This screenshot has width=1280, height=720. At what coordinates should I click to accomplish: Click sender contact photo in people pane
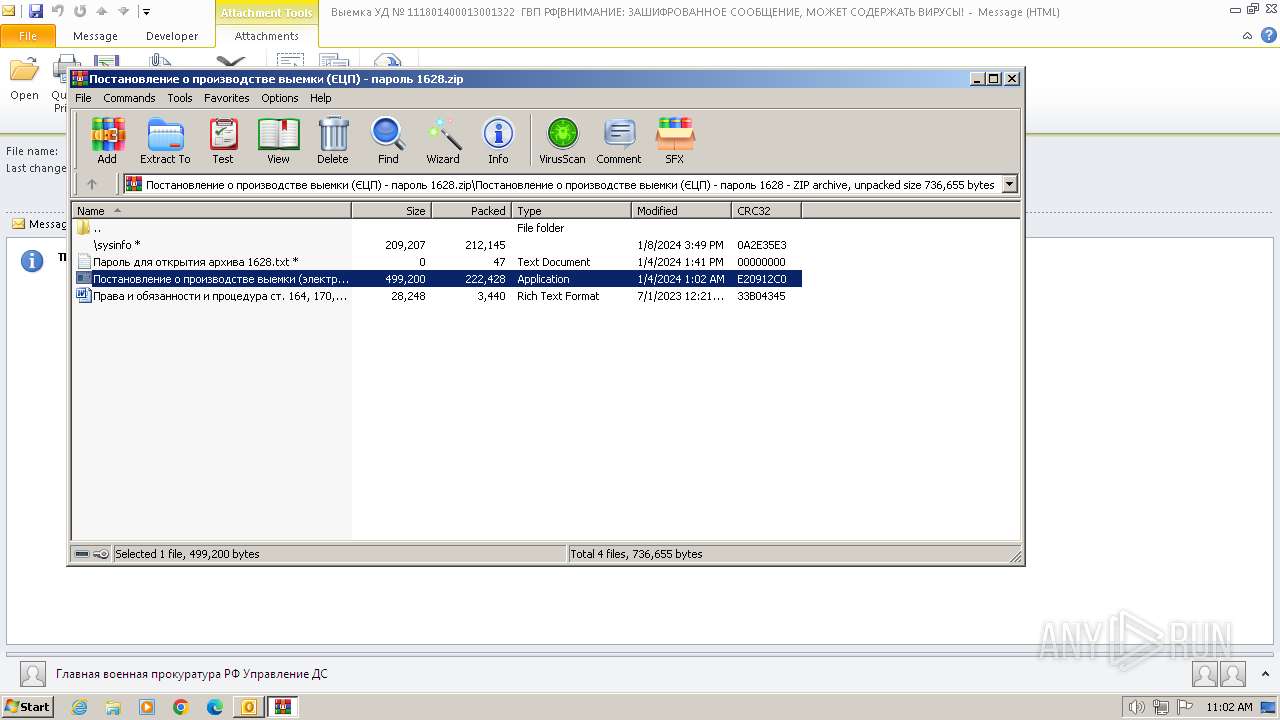coord(33,674)
